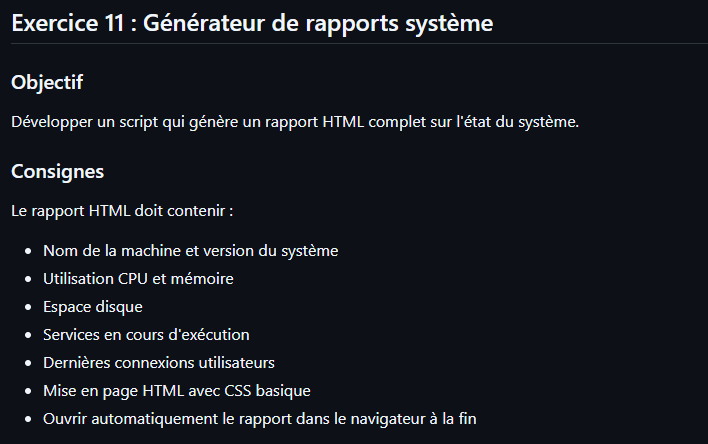Viewport: 708px width, 444px height.
Task: Click the bullet point before 'Espace disque'
Action: 29,307
